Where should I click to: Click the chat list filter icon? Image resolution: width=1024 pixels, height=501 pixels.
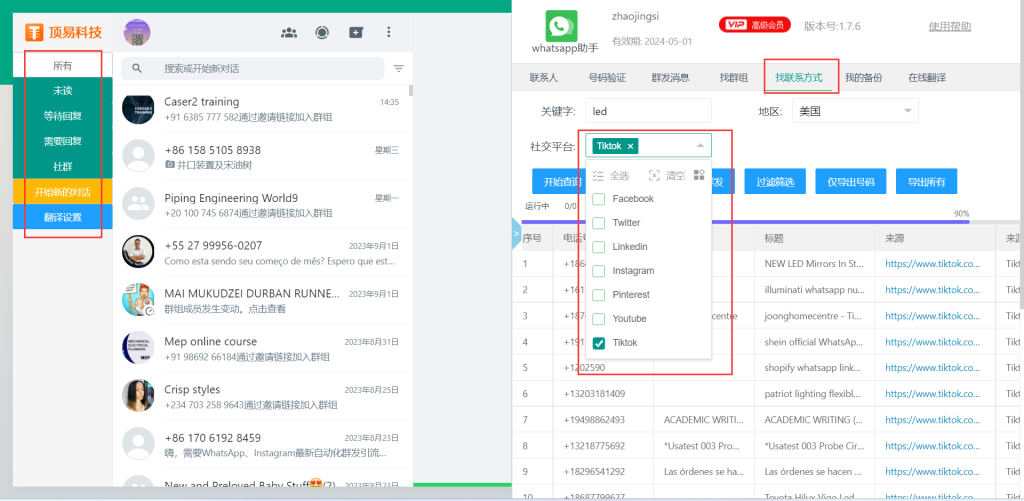pyautogui.click(x=399, y=69)
